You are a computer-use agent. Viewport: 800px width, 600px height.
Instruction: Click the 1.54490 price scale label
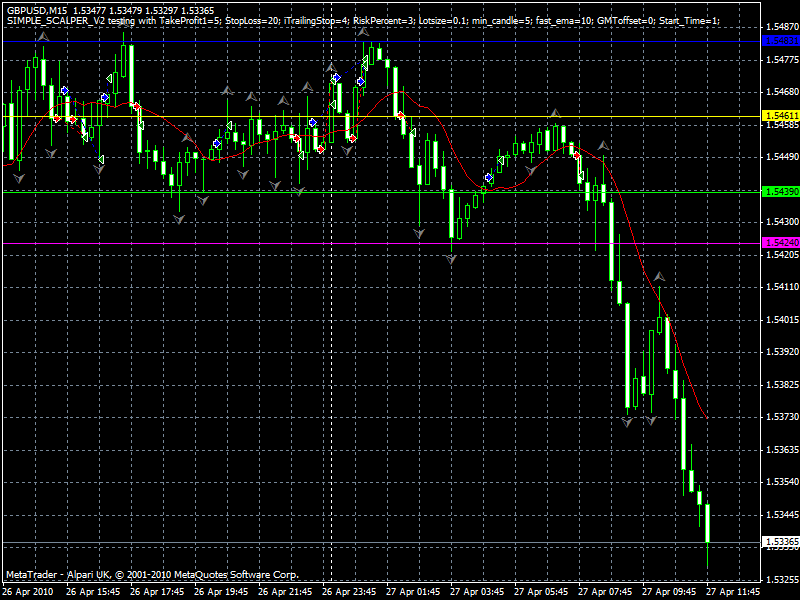click(782, 157)
